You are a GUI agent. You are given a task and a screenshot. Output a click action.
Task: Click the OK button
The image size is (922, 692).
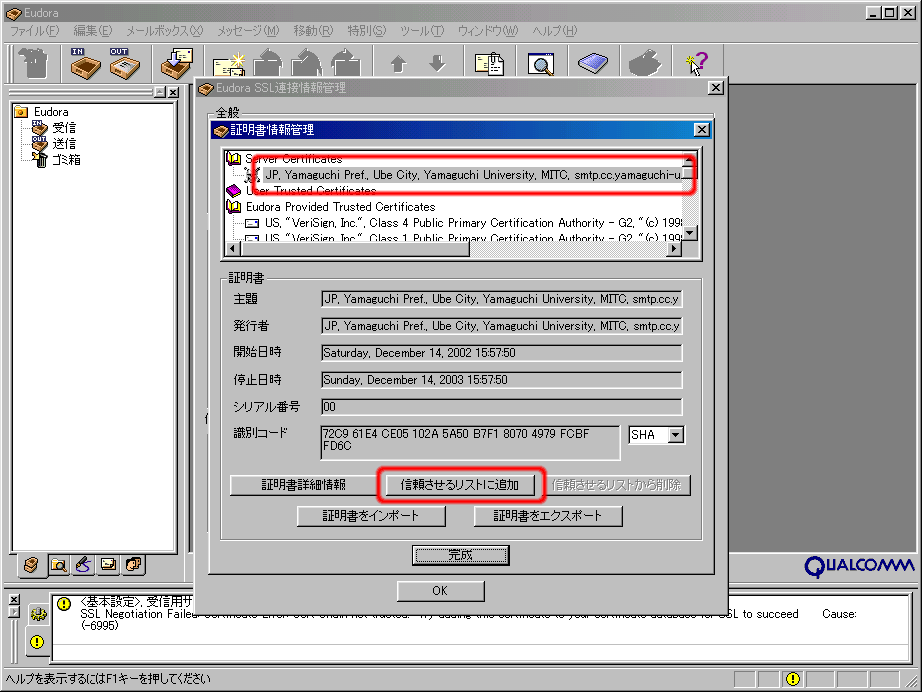tap(440, 591)
